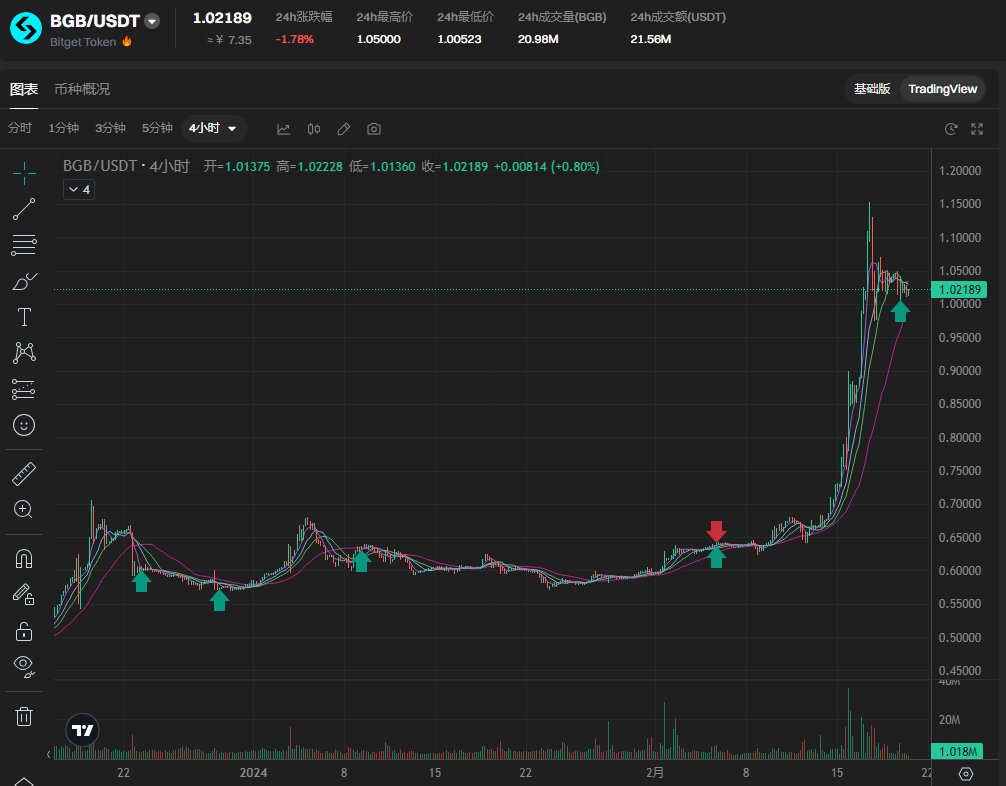This screenshot has height=786, width=1006.
Task: Select the 5分钟 interval
Action: 157,128
